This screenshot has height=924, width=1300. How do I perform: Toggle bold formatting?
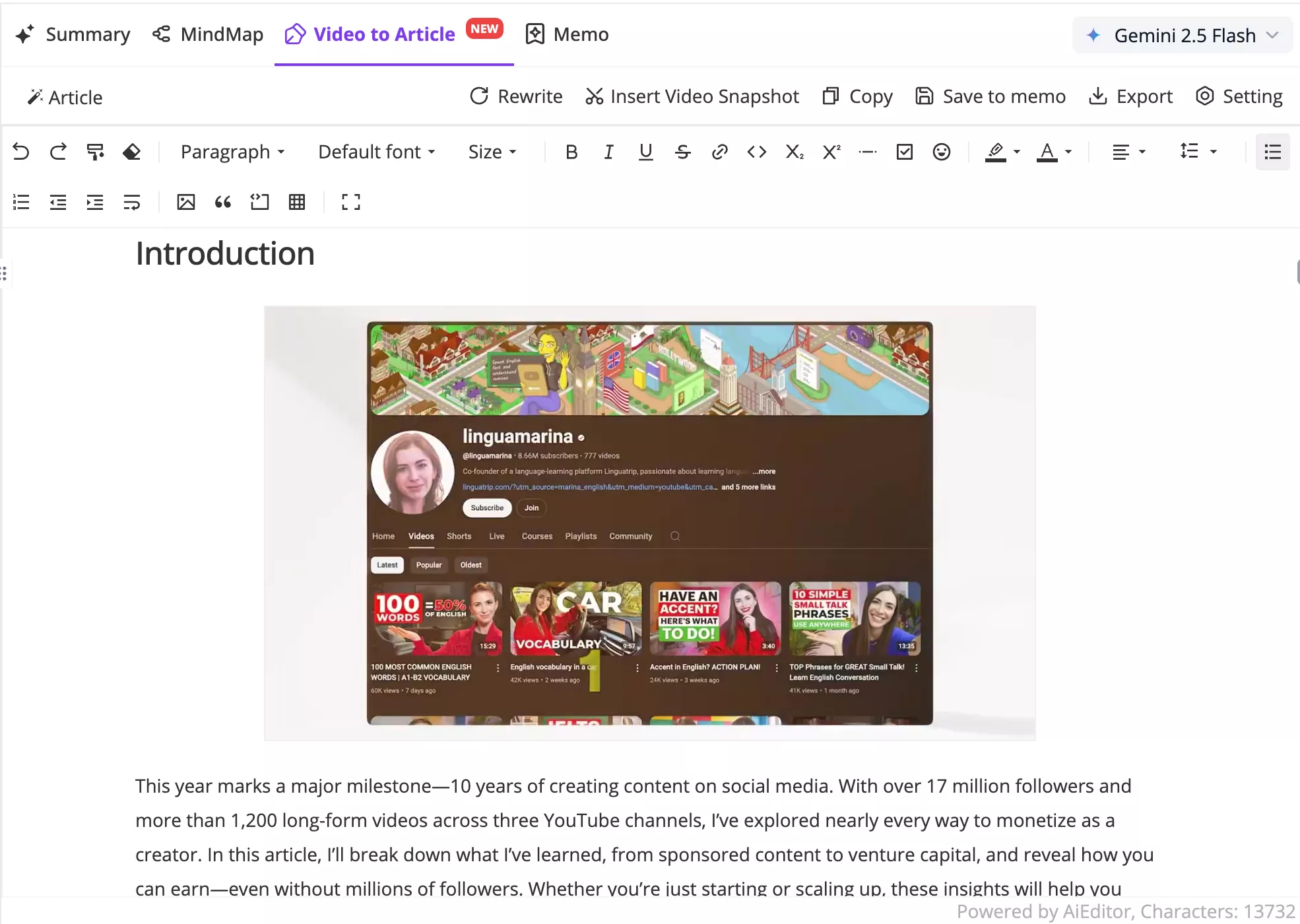click(571, 152)
